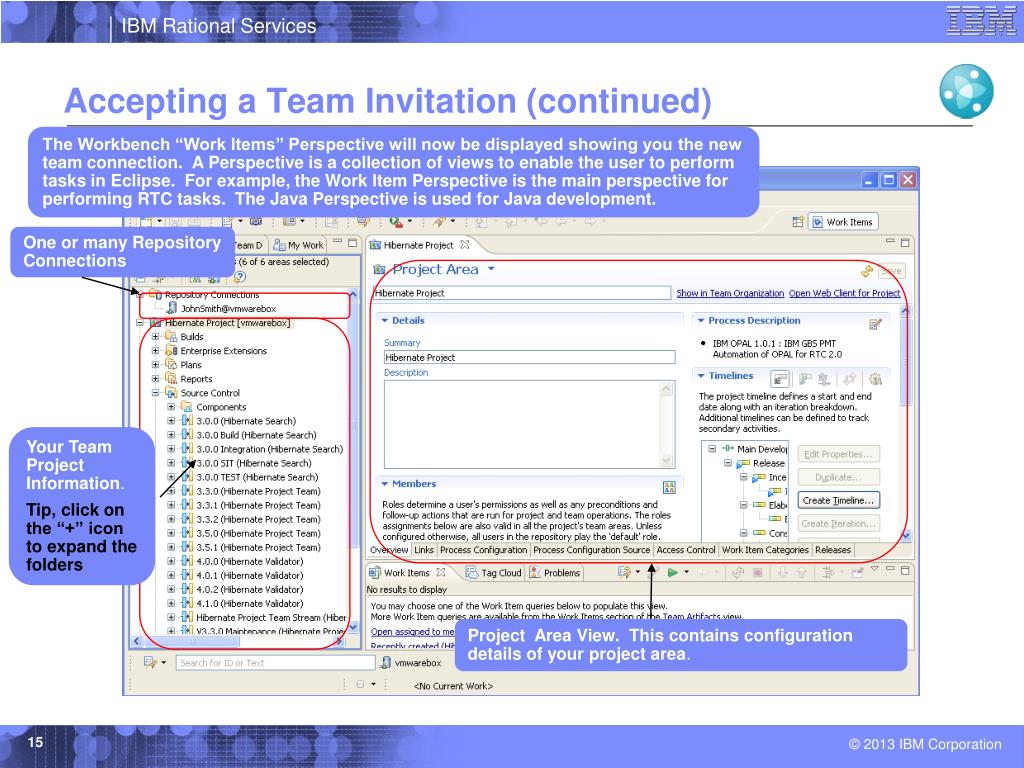Collapse the Hibernate Project [vmwarebox] node
Image resolution: width=1024 pixels, height=768 pixels.
140,323
